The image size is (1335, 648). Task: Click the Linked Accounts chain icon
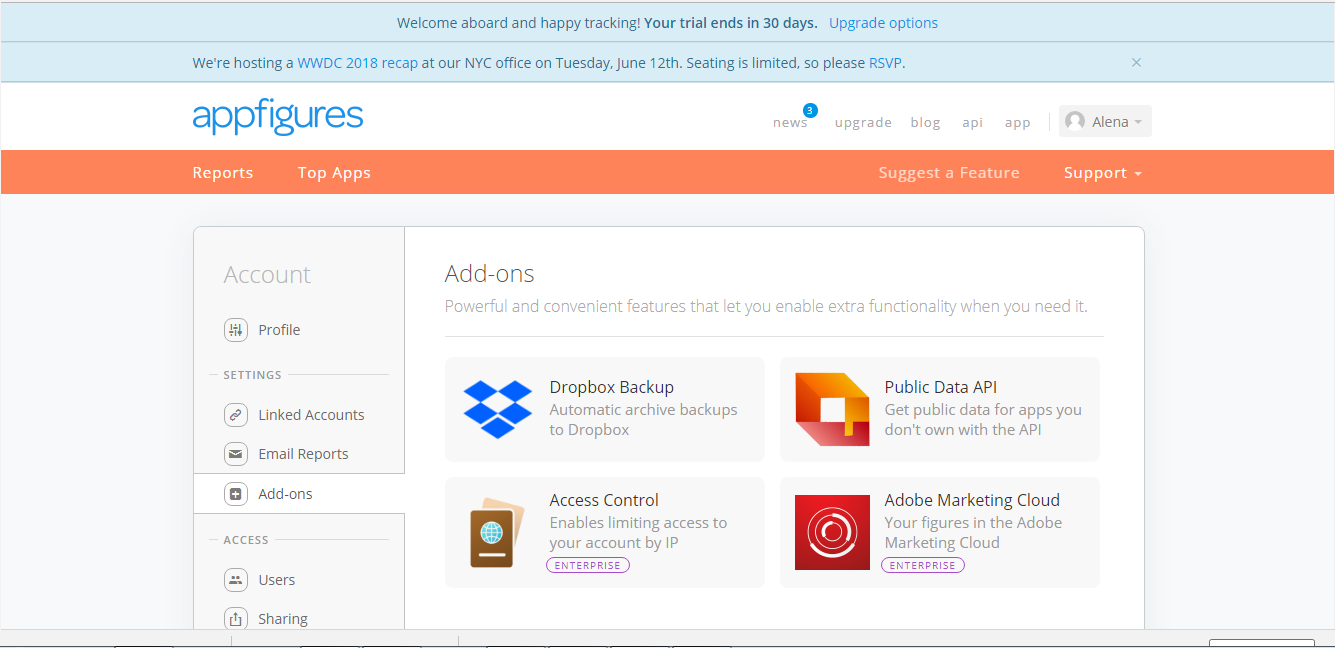pyautogui.click(x=235, y=414)
